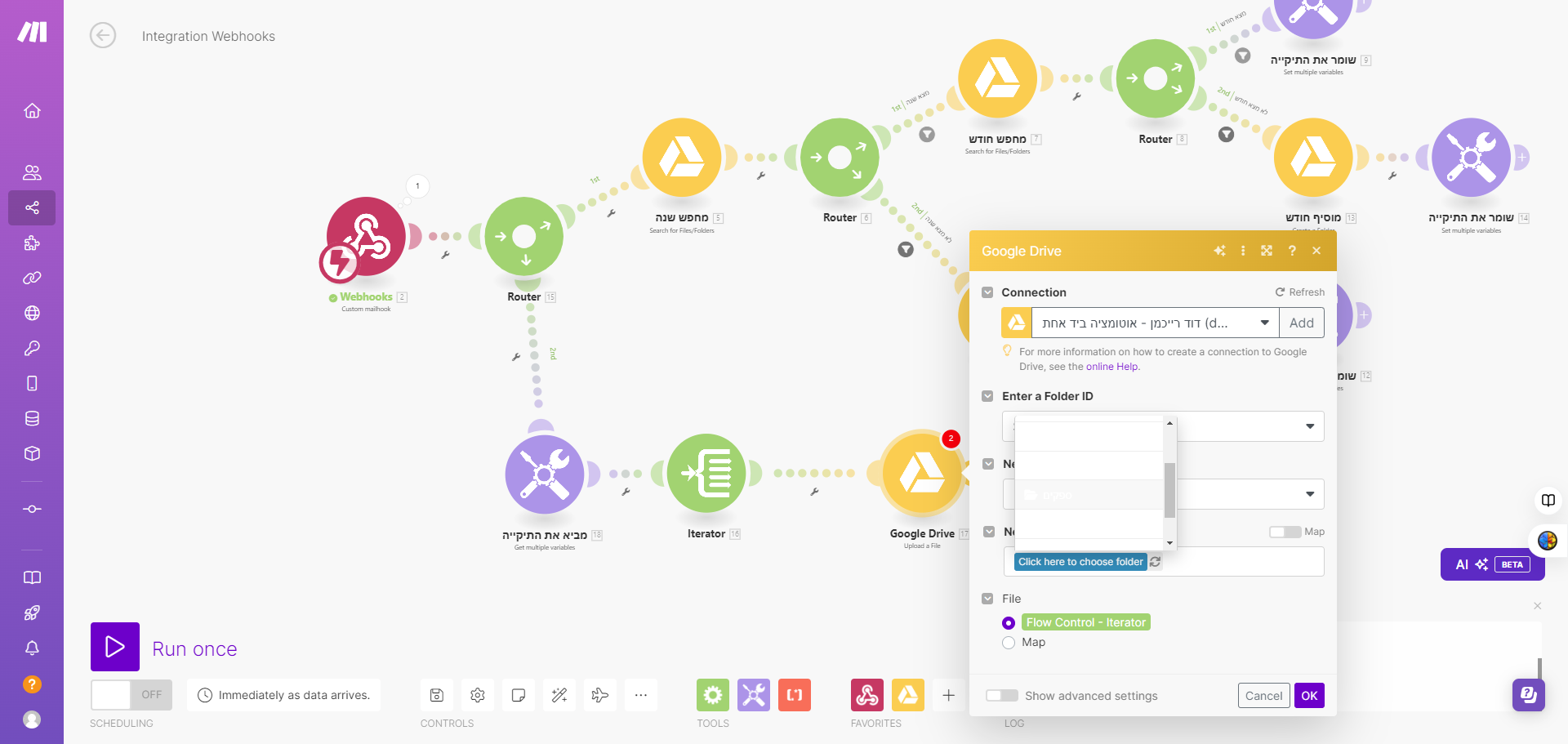Switch scheduling toggle from OFF

click(x=131, y=695)
